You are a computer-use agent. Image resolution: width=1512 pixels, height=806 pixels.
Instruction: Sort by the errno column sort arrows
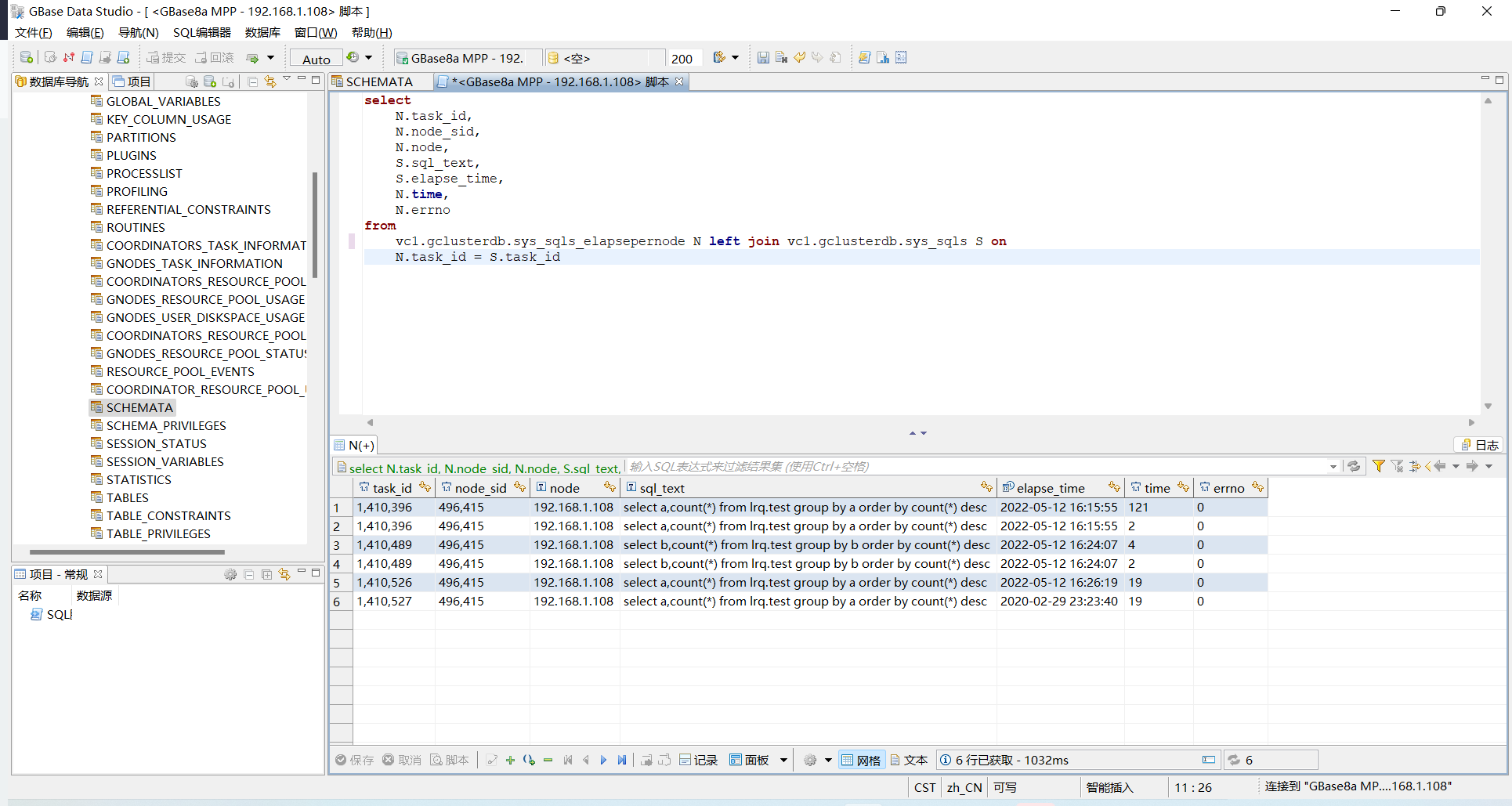pyautogui.click(x=1257, y=487)
